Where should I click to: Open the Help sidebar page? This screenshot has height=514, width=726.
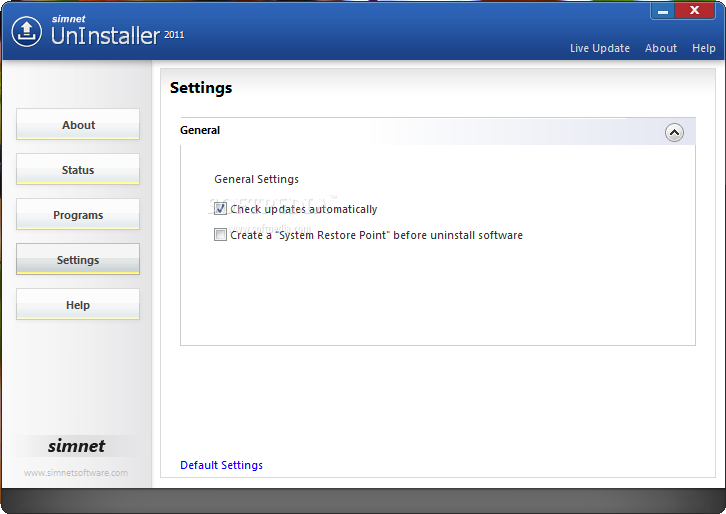(78, 304)
